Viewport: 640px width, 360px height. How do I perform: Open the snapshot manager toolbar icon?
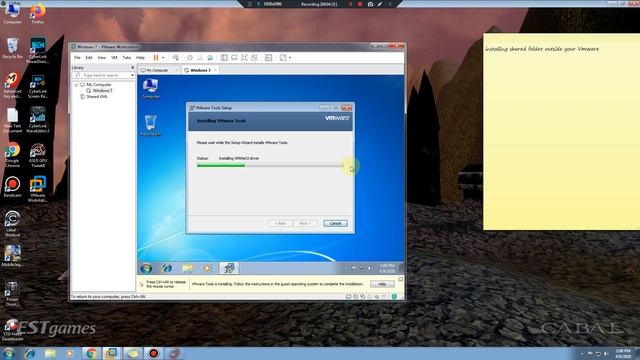pyautogui.click(x=210, y=58)
